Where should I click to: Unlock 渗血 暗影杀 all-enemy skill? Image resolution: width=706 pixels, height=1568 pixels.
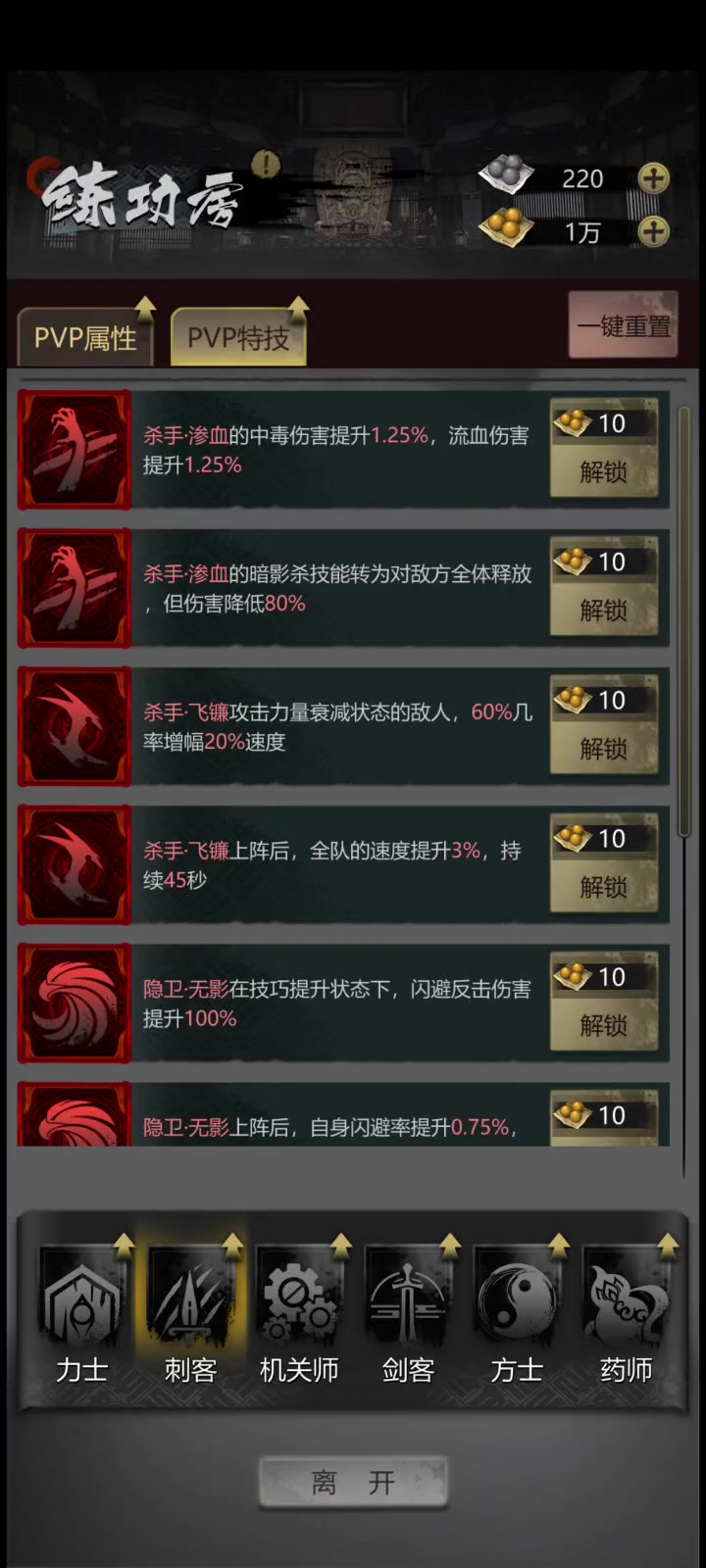(x=603, y=587)
